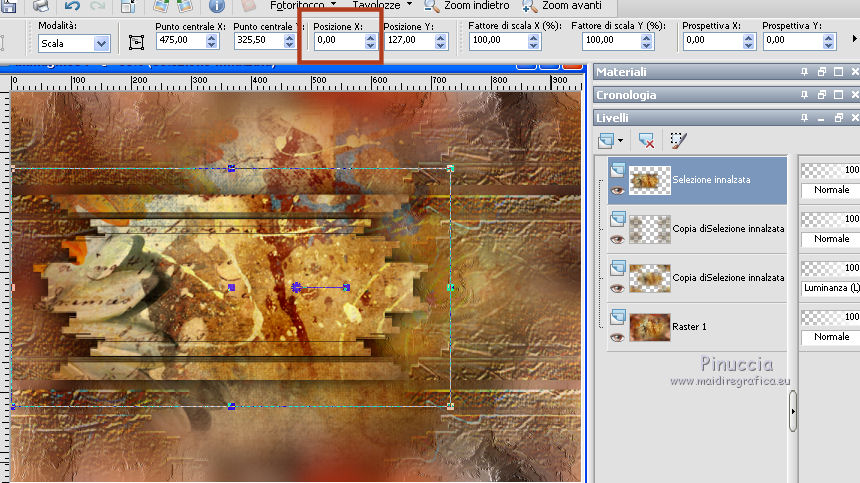
Task: Open blend mode dropdown of Selezione innalzata layer
Action: click(x=830, y=190)
